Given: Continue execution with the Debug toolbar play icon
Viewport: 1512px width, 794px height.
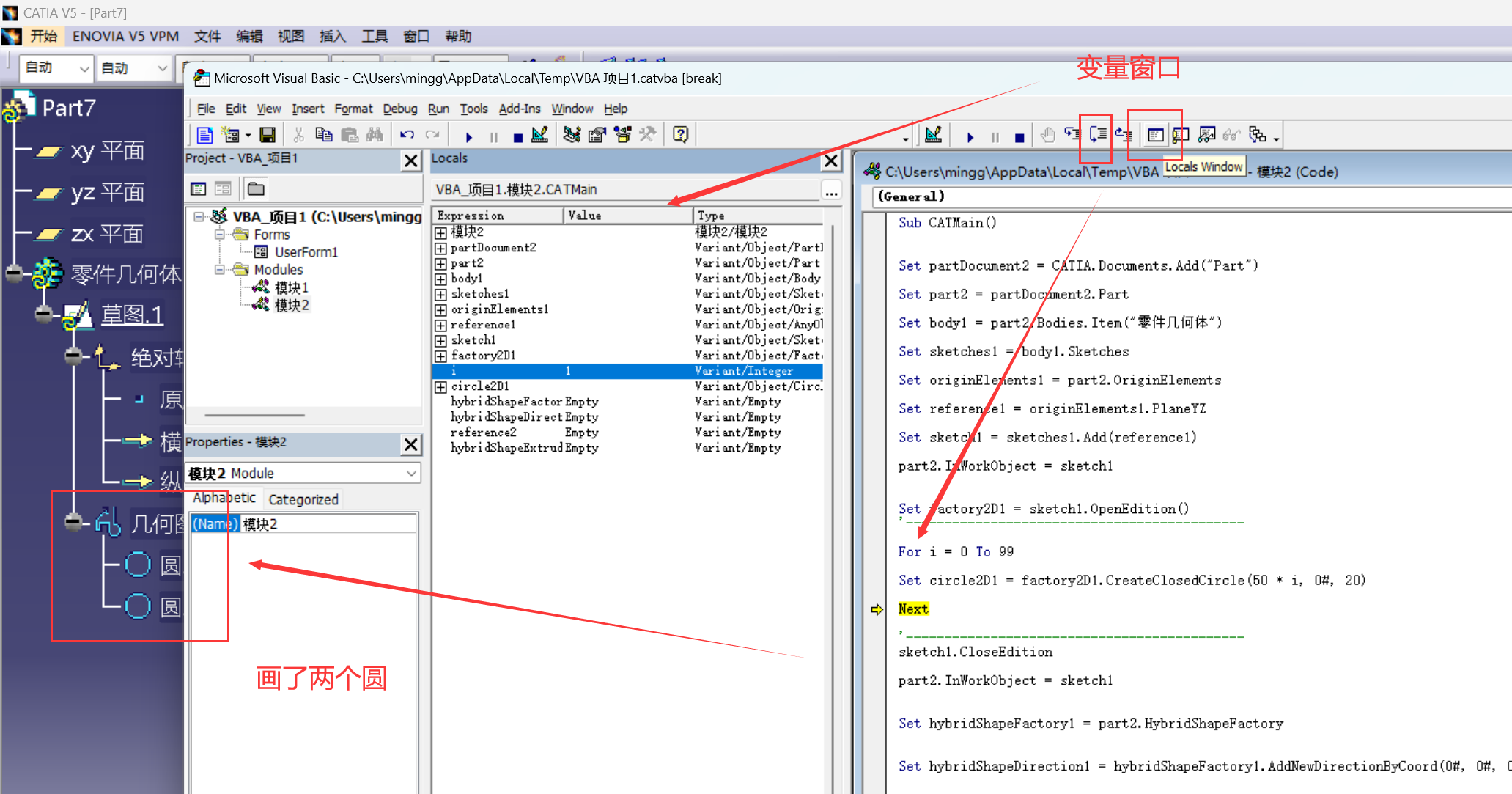Looking at the screenshot, I should pos(970,136).
